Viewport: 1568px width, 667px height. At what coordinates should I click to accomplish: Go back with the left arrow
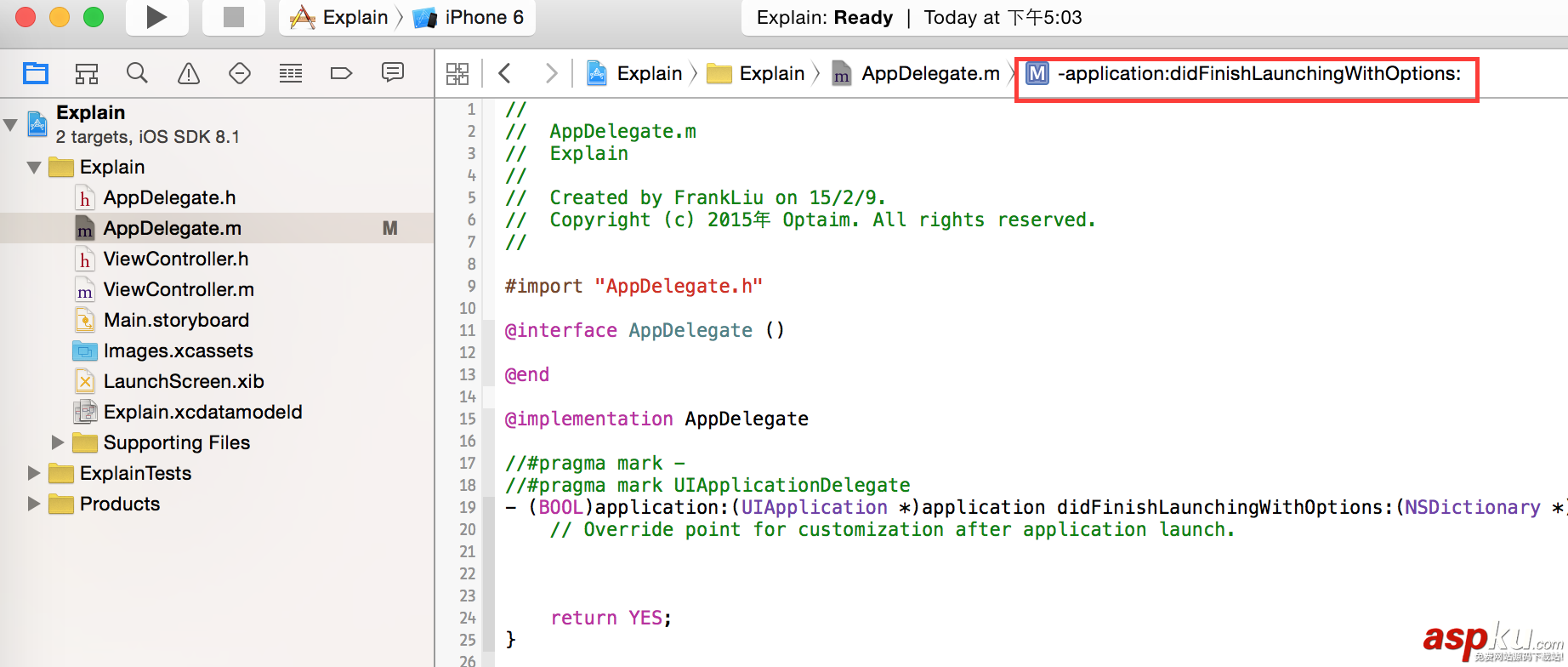505,73
